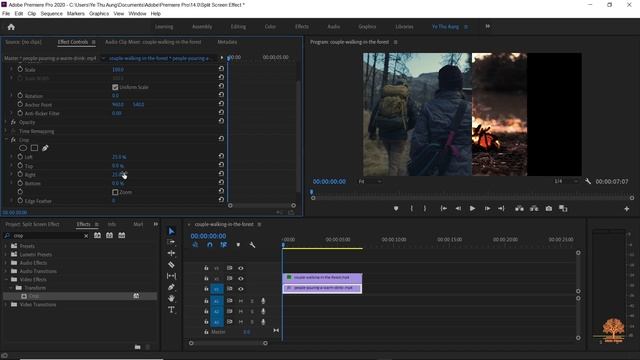
Task: Open zoom level Fit dropdown
Action: point(370,181)
